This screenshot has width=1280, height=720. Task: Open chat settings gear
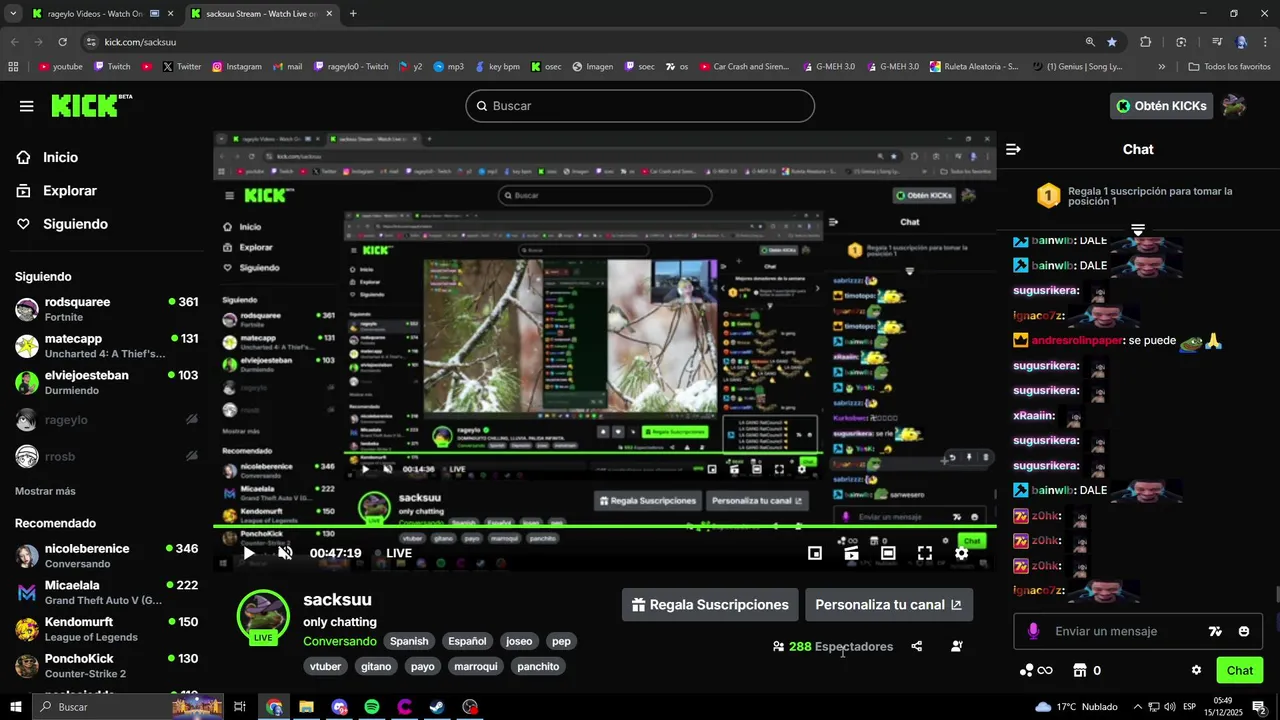coord(1196,670)
